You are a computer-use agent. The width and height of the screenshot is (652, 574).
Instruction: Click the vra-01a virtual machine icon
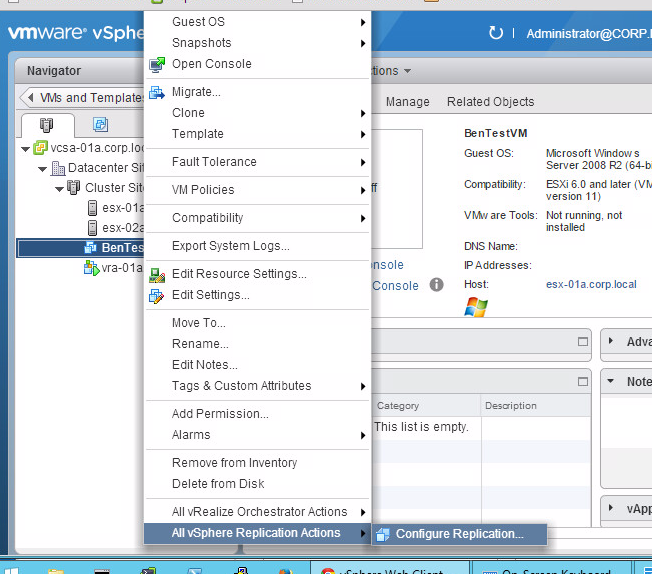91,267
